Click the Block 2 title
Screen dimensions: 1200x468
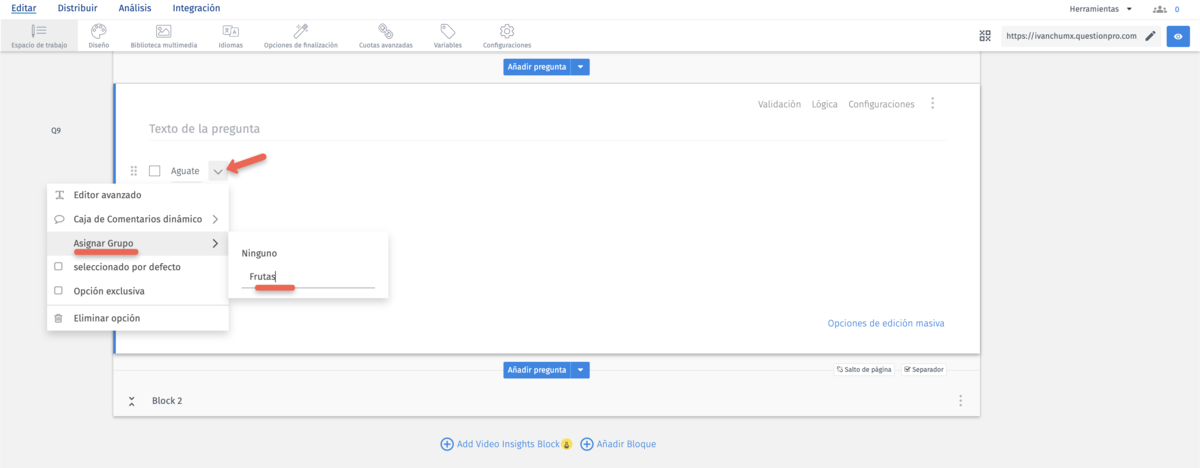pyautogui.click(x=167, y=401)
